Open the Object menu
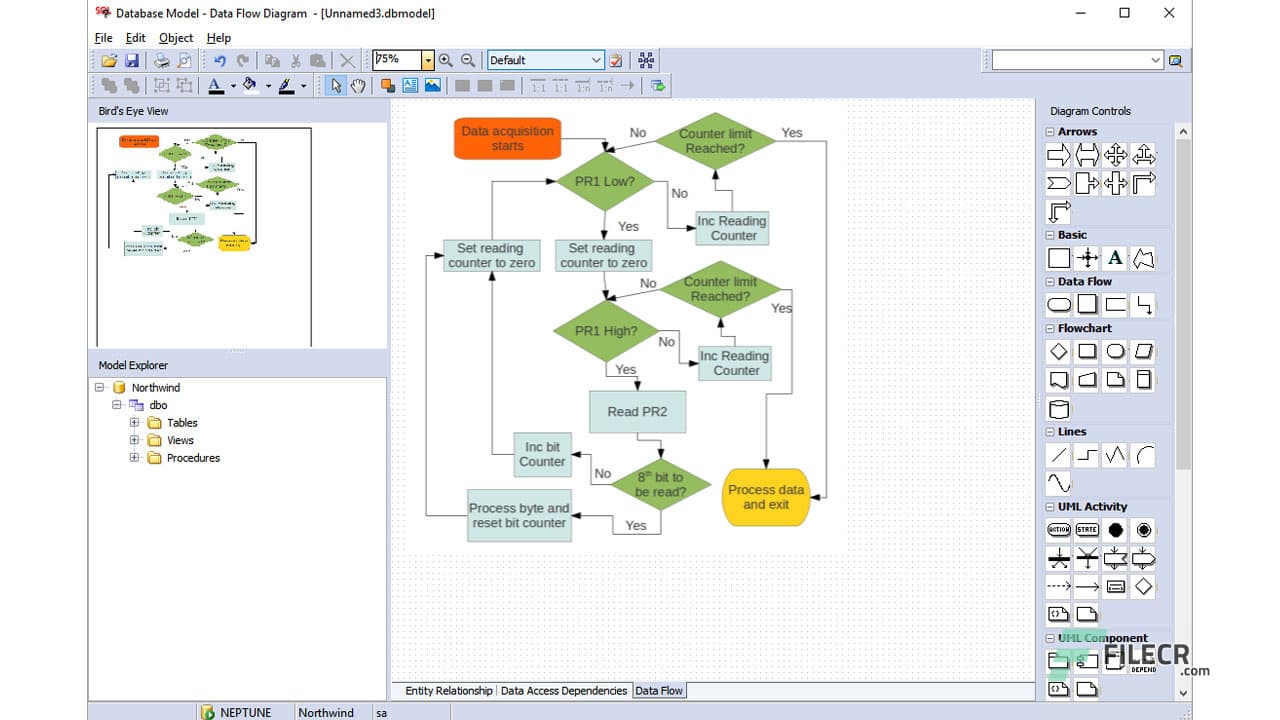The width and height of the screenshot is (1280, 720). coord(175,37)
